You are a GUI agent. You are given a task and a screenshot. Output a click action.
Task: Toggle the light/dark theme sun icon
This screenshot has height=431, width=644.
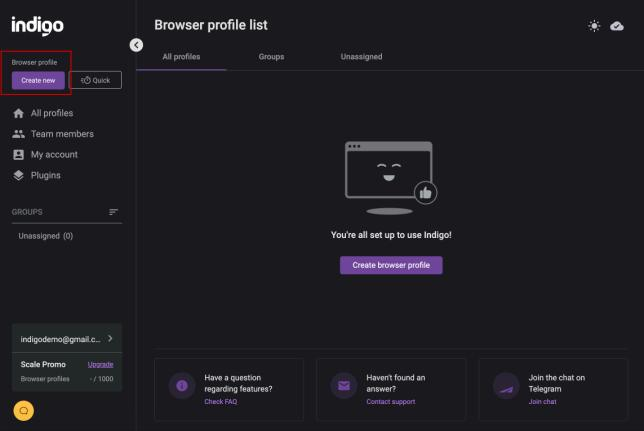[594, 25]
